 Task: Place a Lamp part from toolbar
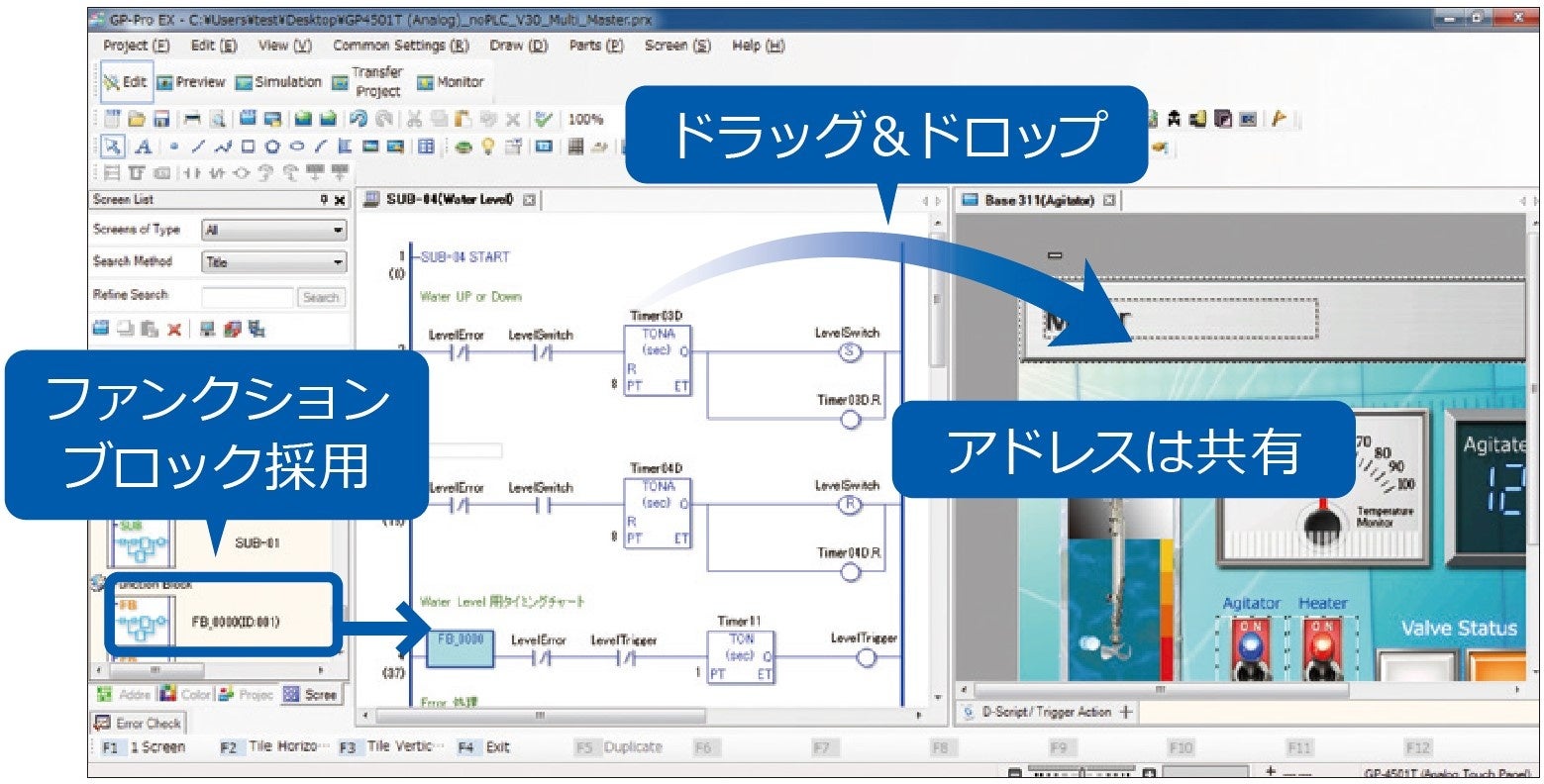click(x=487, y=147)
